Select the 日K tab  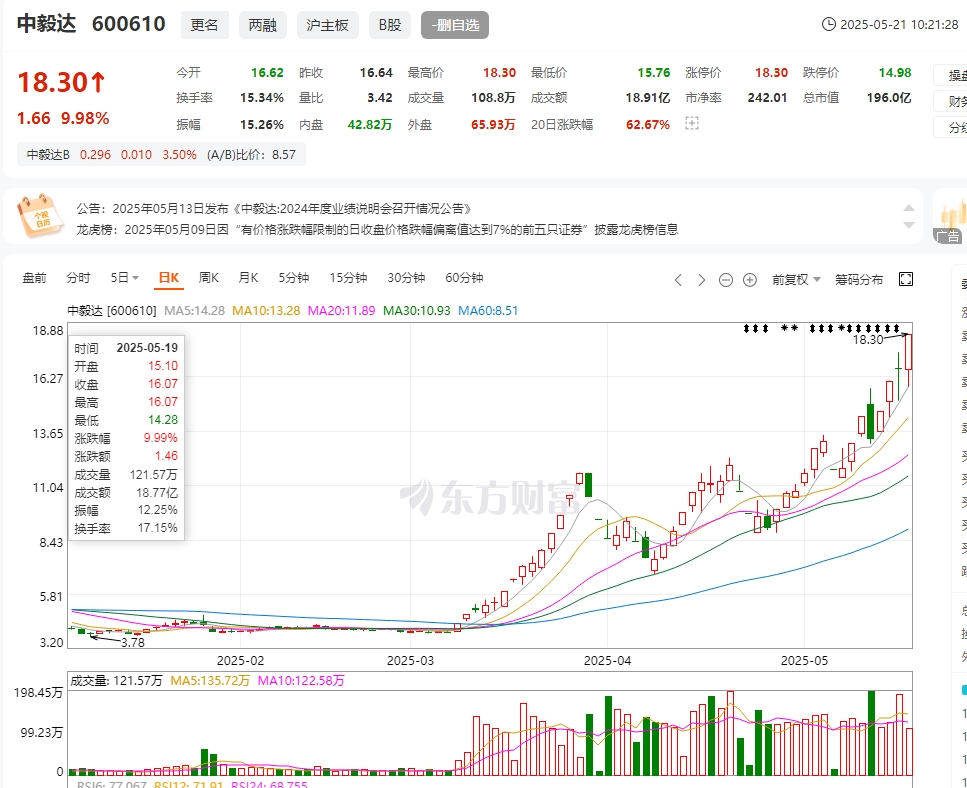(168, 278)
